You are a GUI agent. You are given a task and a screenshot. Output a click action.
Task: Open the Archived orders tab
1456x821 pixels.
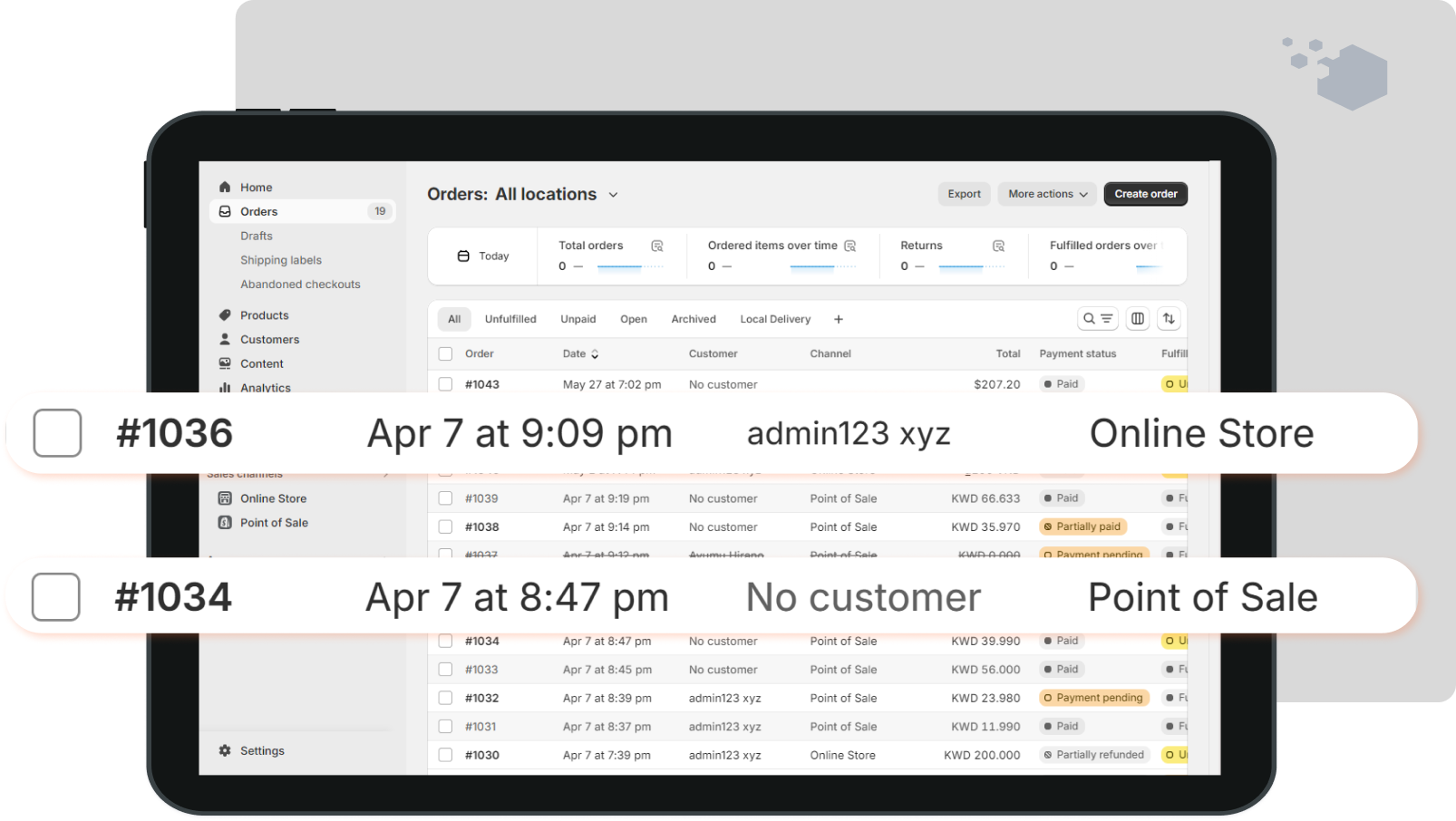(x=694, y=318)
